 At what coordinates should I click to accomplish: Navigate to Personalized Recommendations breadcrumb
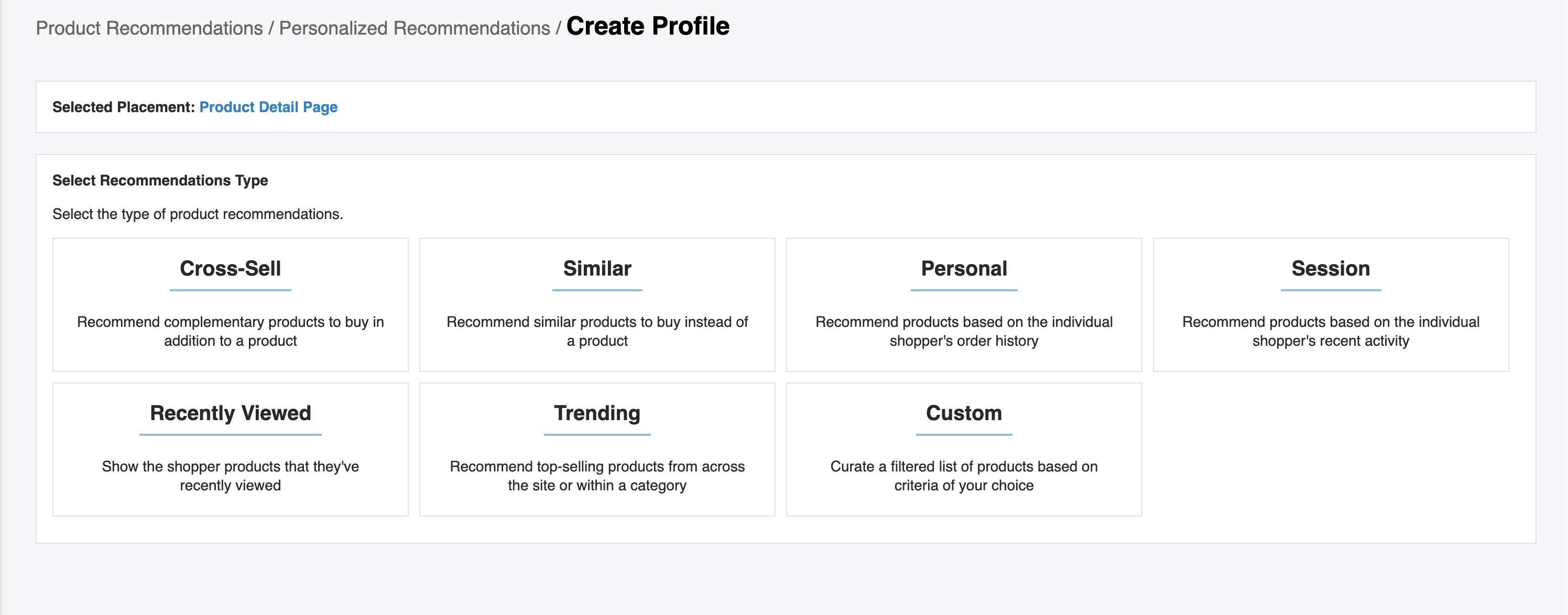coord(414,28)
